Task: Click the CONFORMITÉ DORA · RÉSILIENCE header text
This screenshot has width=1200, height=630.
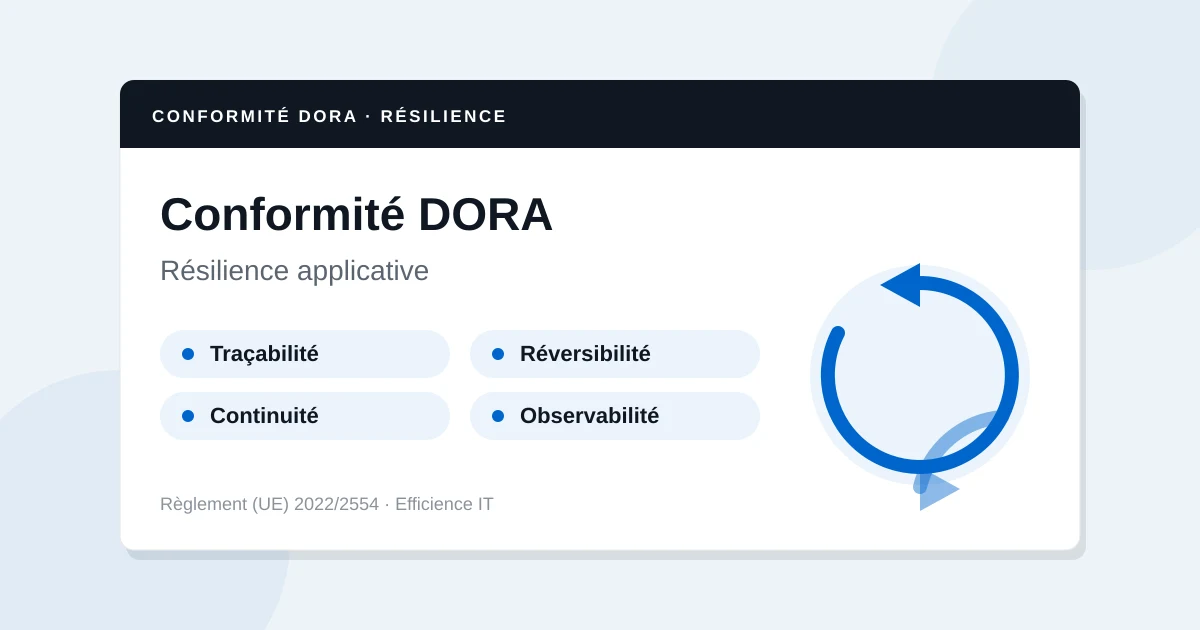Action: coord(329,116)
